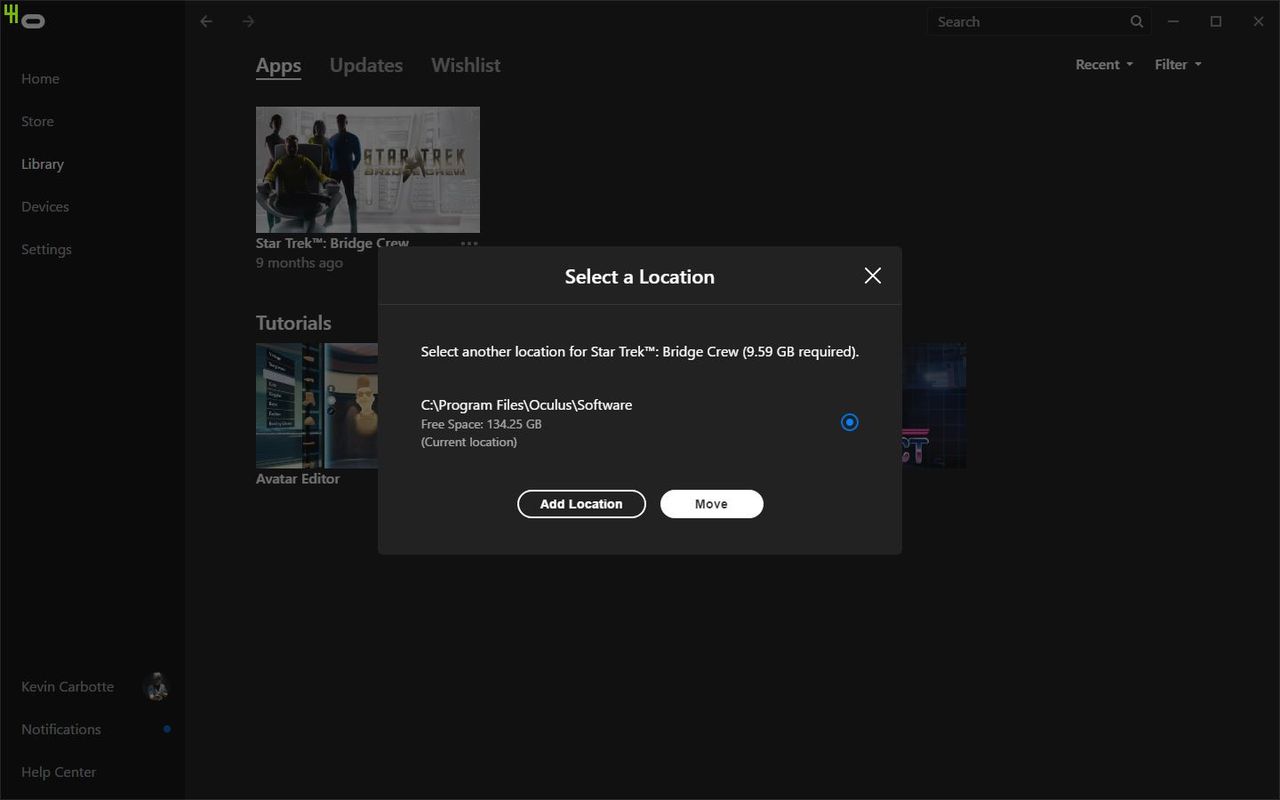Open the Star Trek options ellipsis
The width and height of the screenshot is (1280, 800).
click(469, 243)
